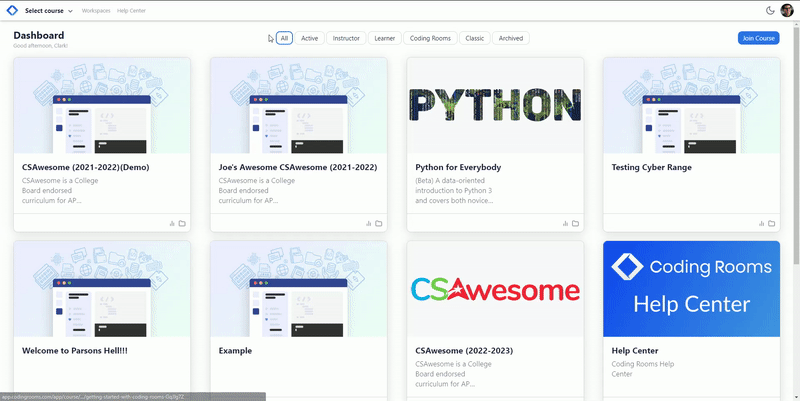Image resolution: width=800 pixels, height=401 pixels.
Task: Open the Python for Everybody course thumbnail
Action: [x=495, y=103]
